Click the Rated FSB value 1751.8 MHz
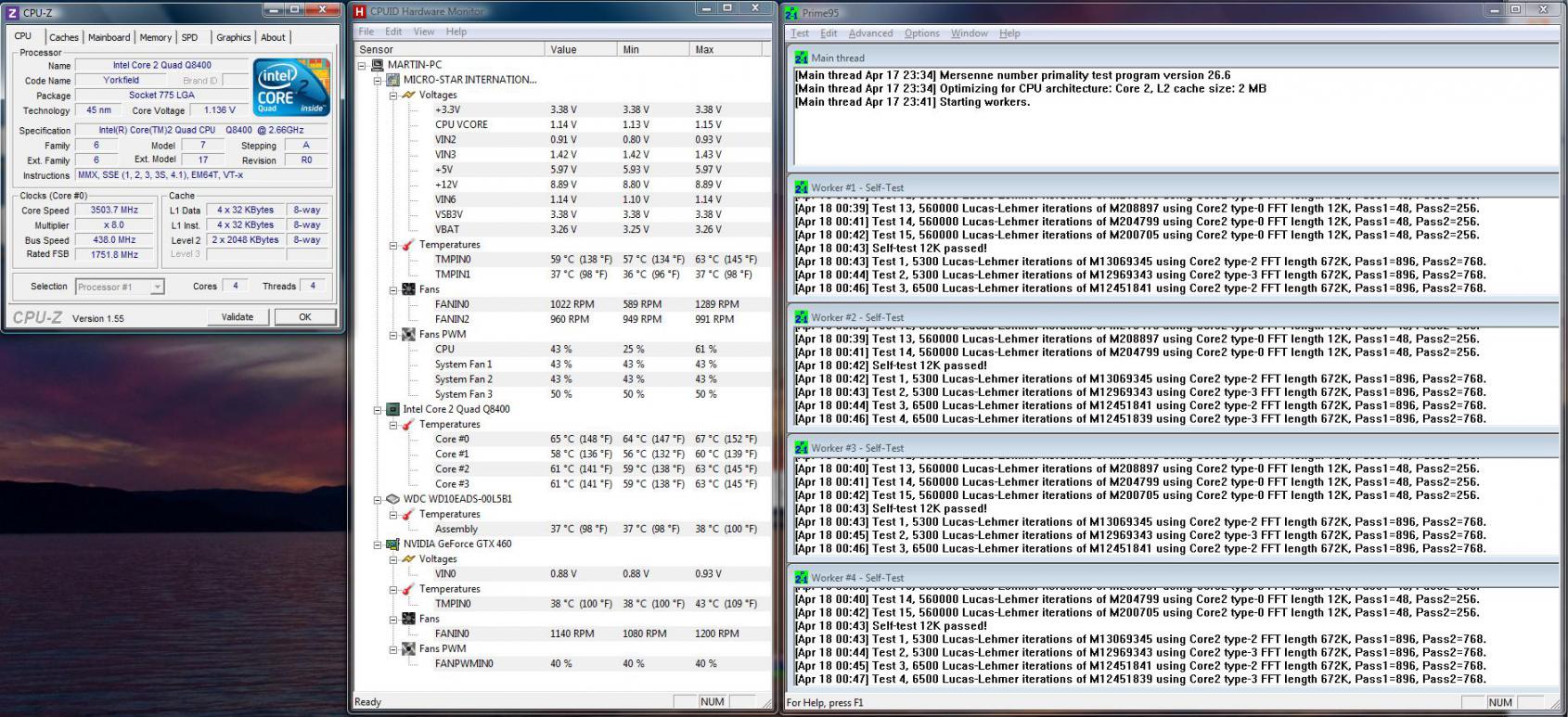Viewport: 1568px width, 717px height. pyautogui.click(x=114, y=255)
